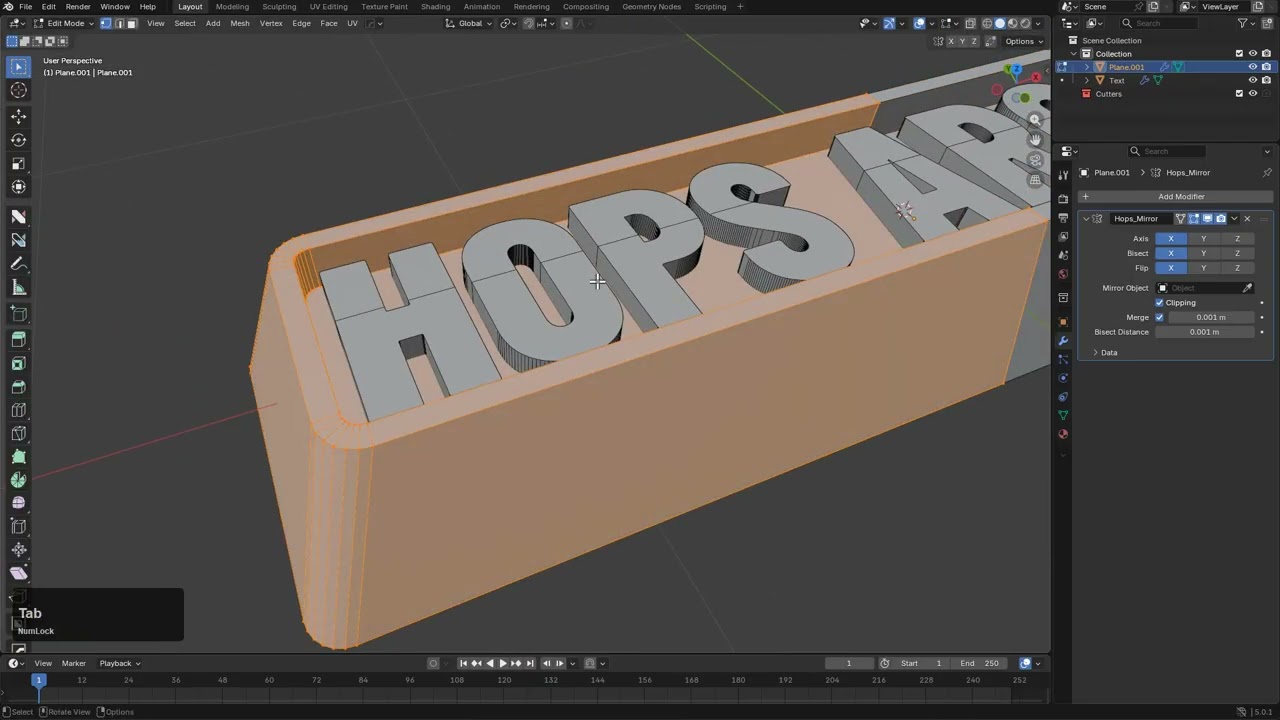Open the Outliner filter dropdown
1280x720 pixels.
click(x=1244, y=23)
